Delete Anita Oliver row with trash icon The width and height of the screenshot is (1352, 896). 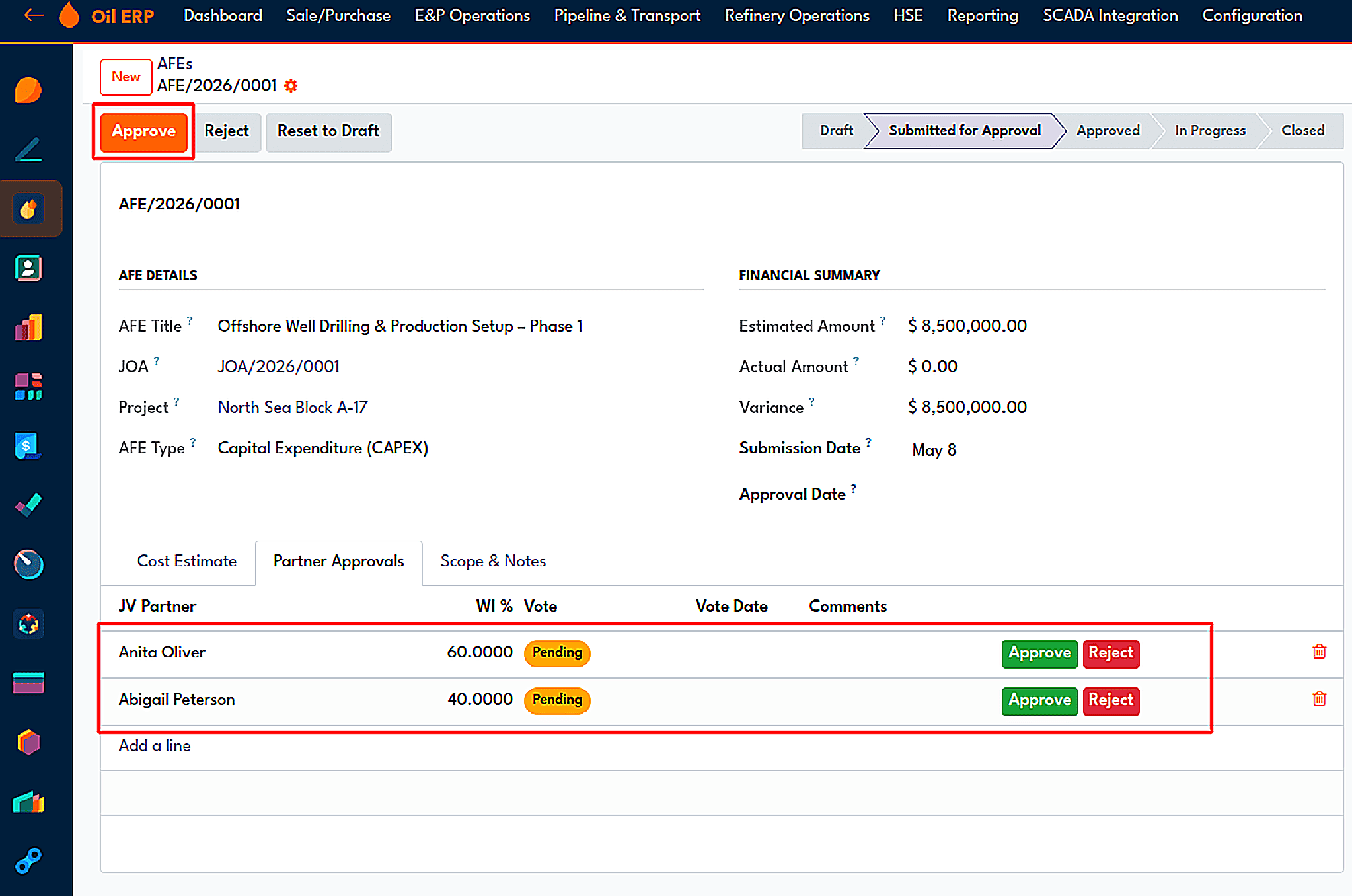pyautogui.click(x=1319, y=652)
